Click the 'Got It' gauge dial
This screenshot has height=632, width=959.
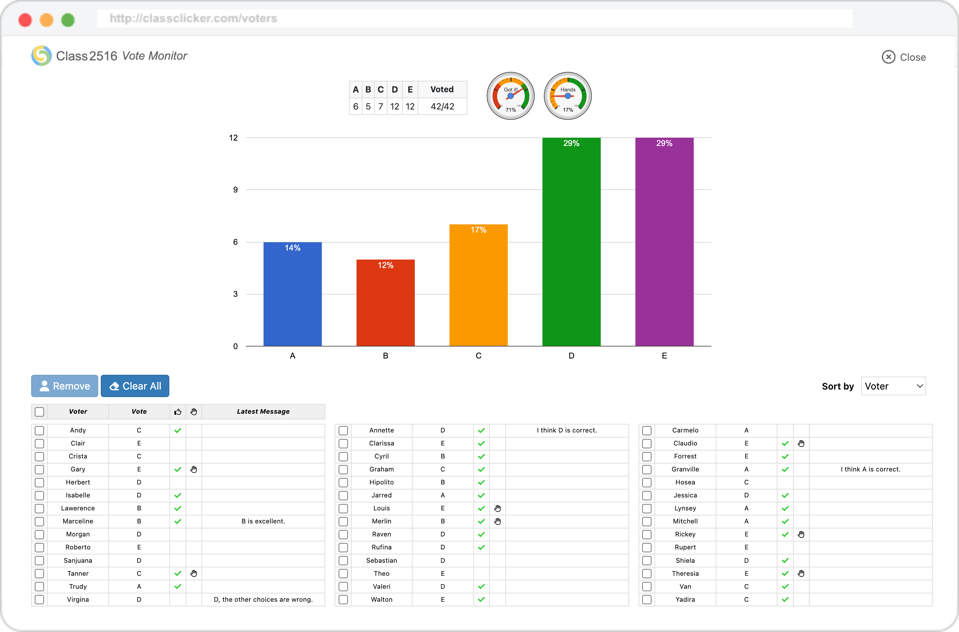point(511,96)
